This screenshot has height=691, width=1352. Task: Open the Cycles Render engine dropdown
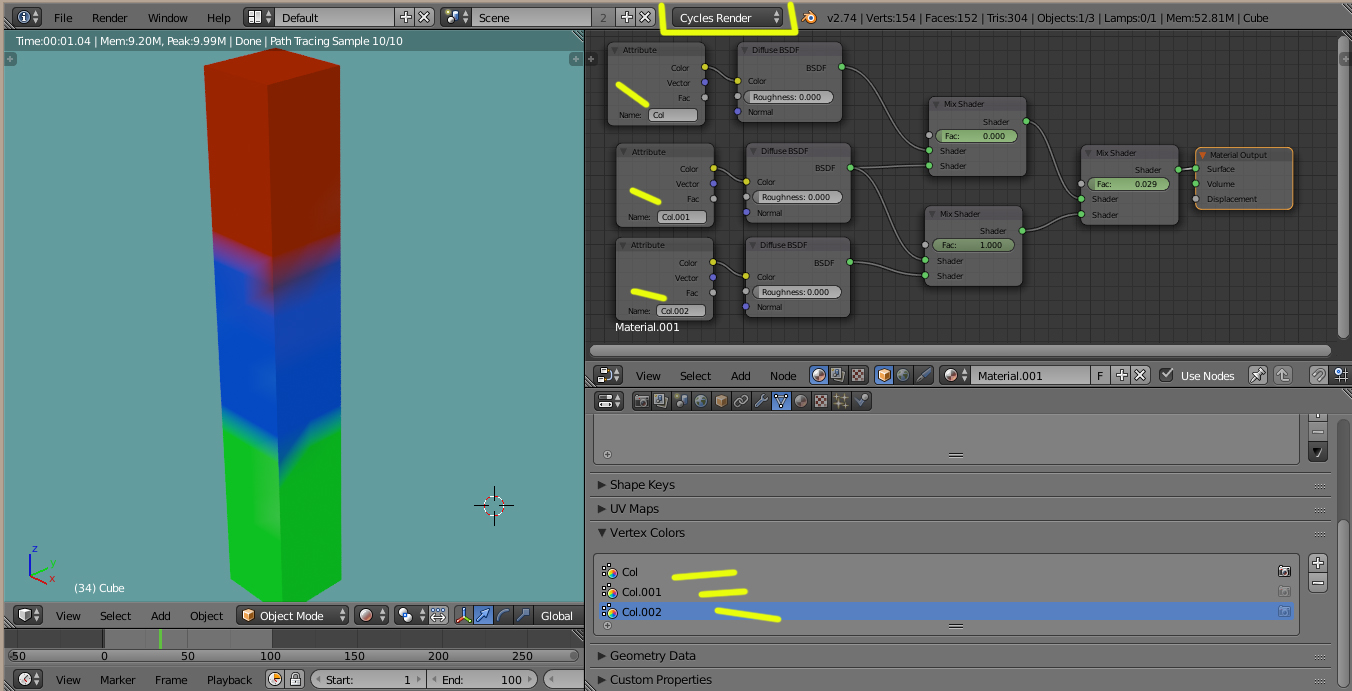click(729, 17)
